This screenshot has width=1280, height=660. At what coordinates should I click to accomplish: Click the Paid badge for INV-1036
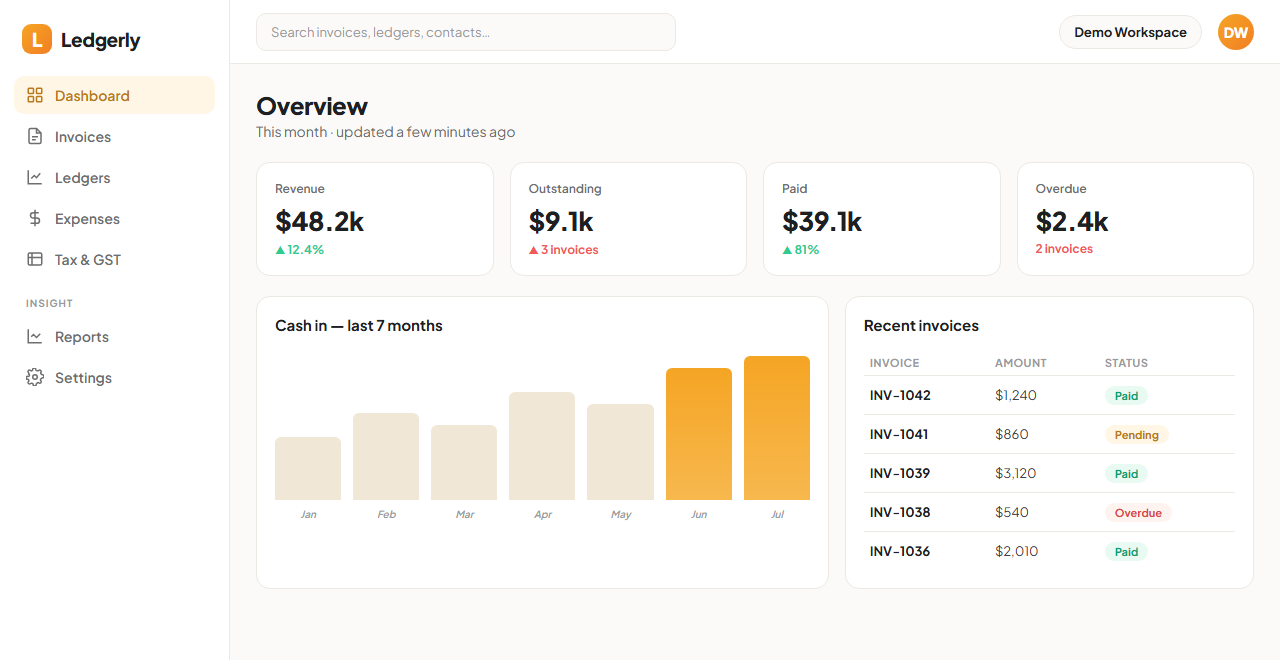pos(1126,552)
